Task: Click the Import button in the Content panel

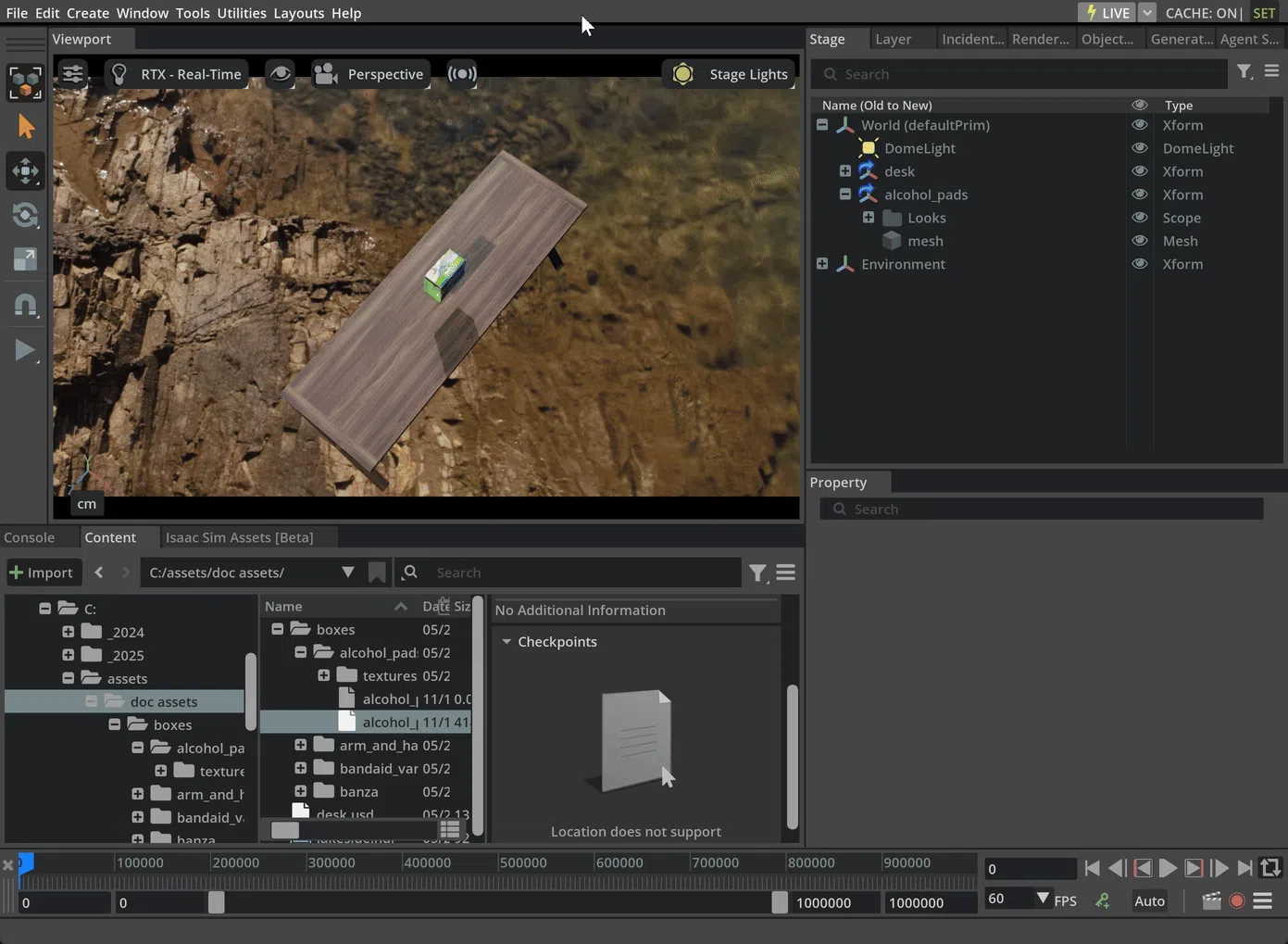Action: coord(43,572)
